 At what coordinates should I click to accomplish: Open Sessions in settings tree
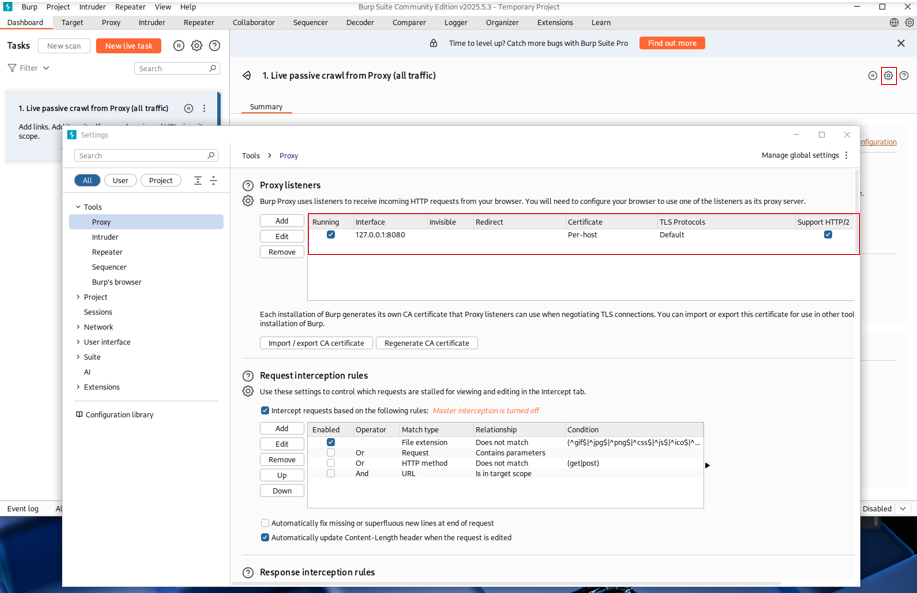point(98,312)
